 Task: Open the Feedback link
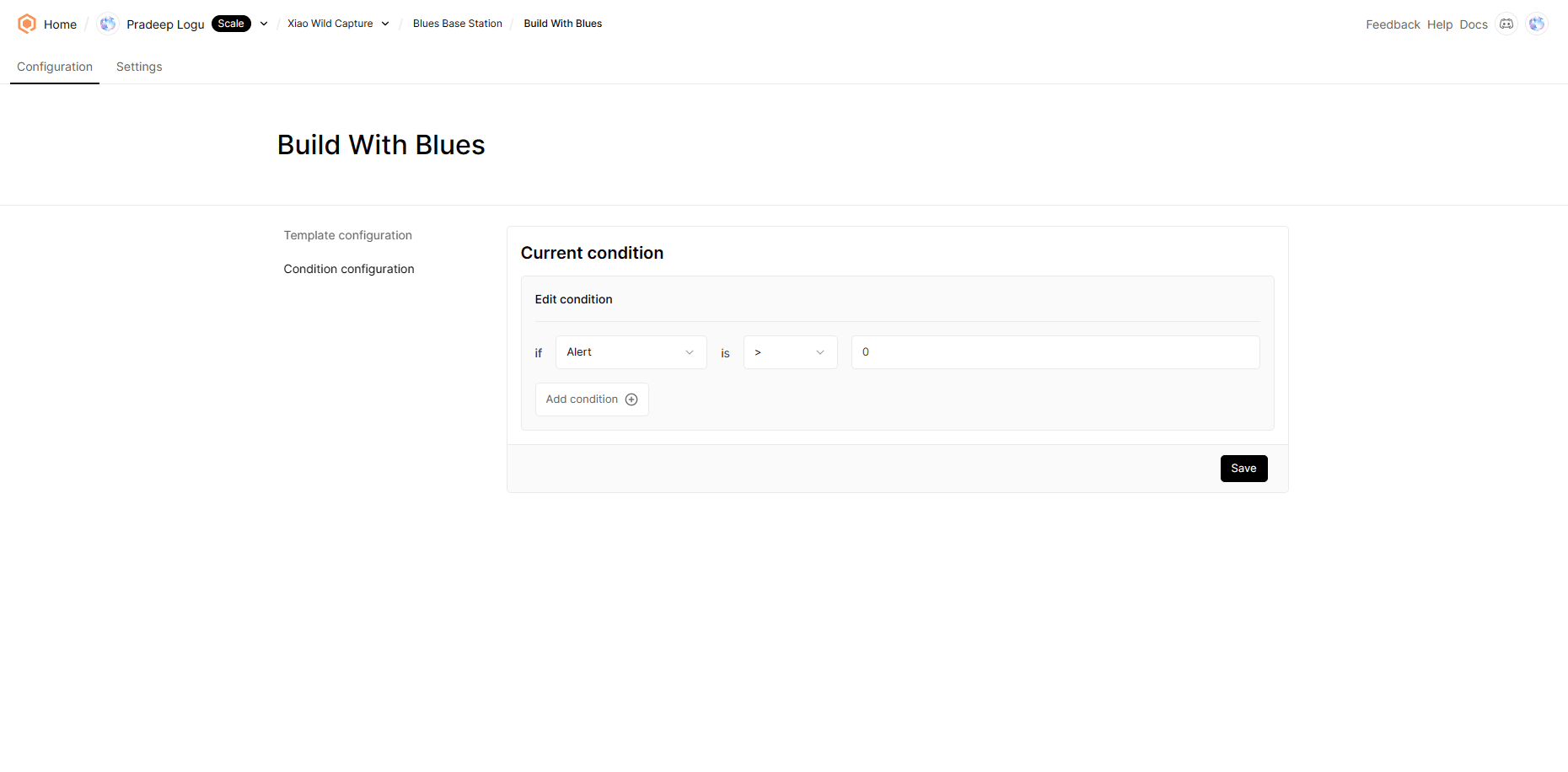tap(1393, 24)
